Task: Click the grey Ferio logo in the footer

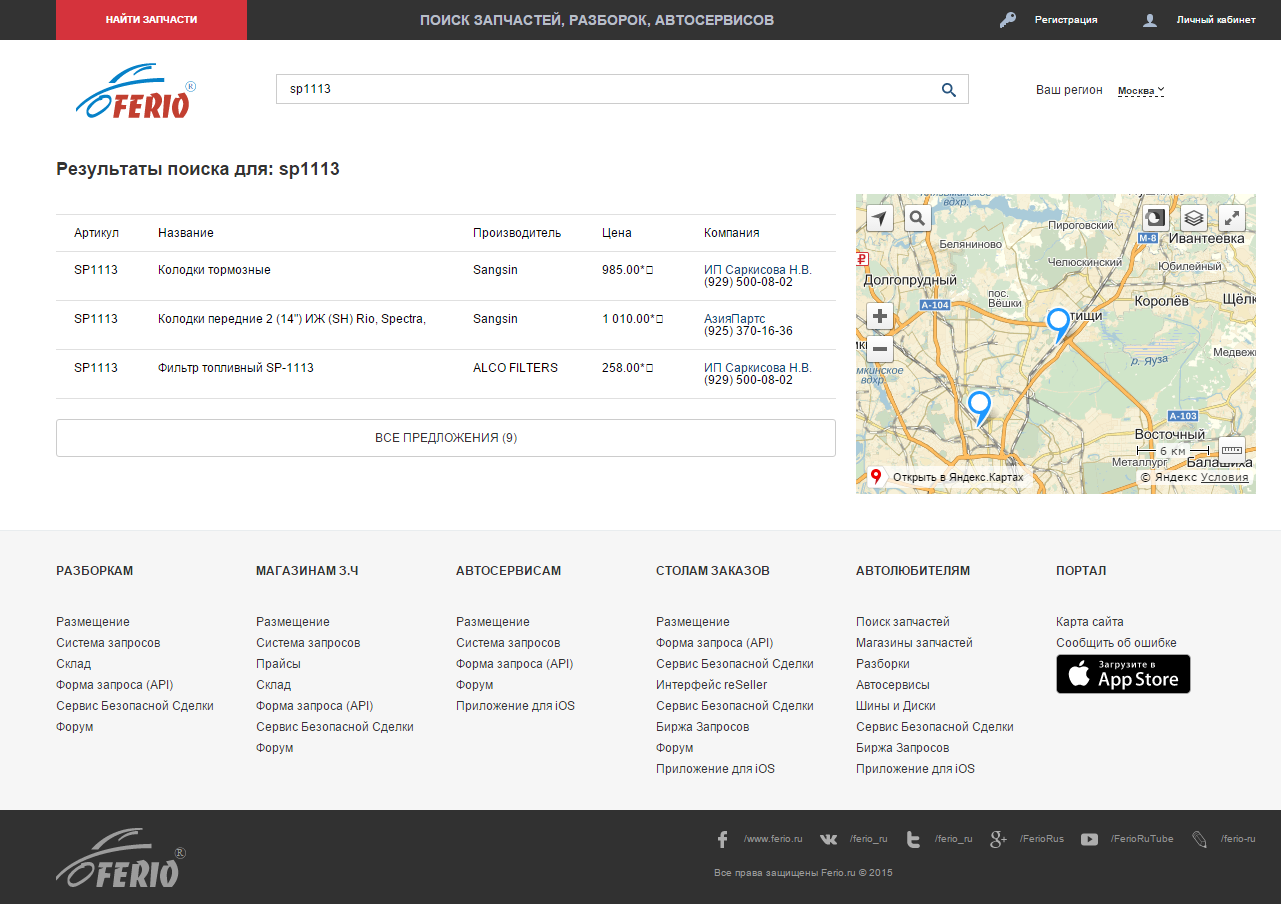Action: pos(121,858)
